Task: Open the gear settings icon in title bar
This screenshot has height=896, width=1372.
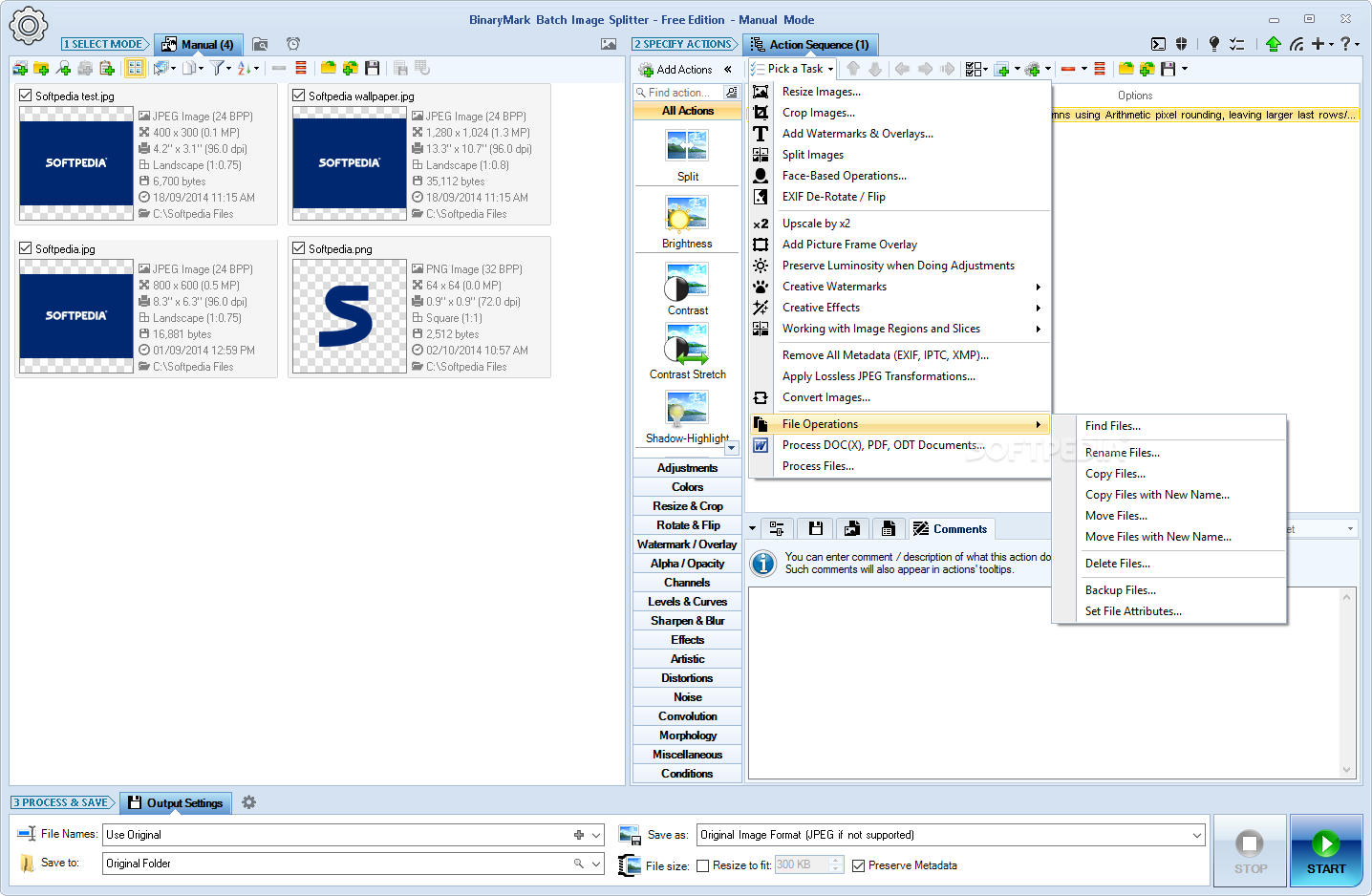Action: click(x=28, y=26)
